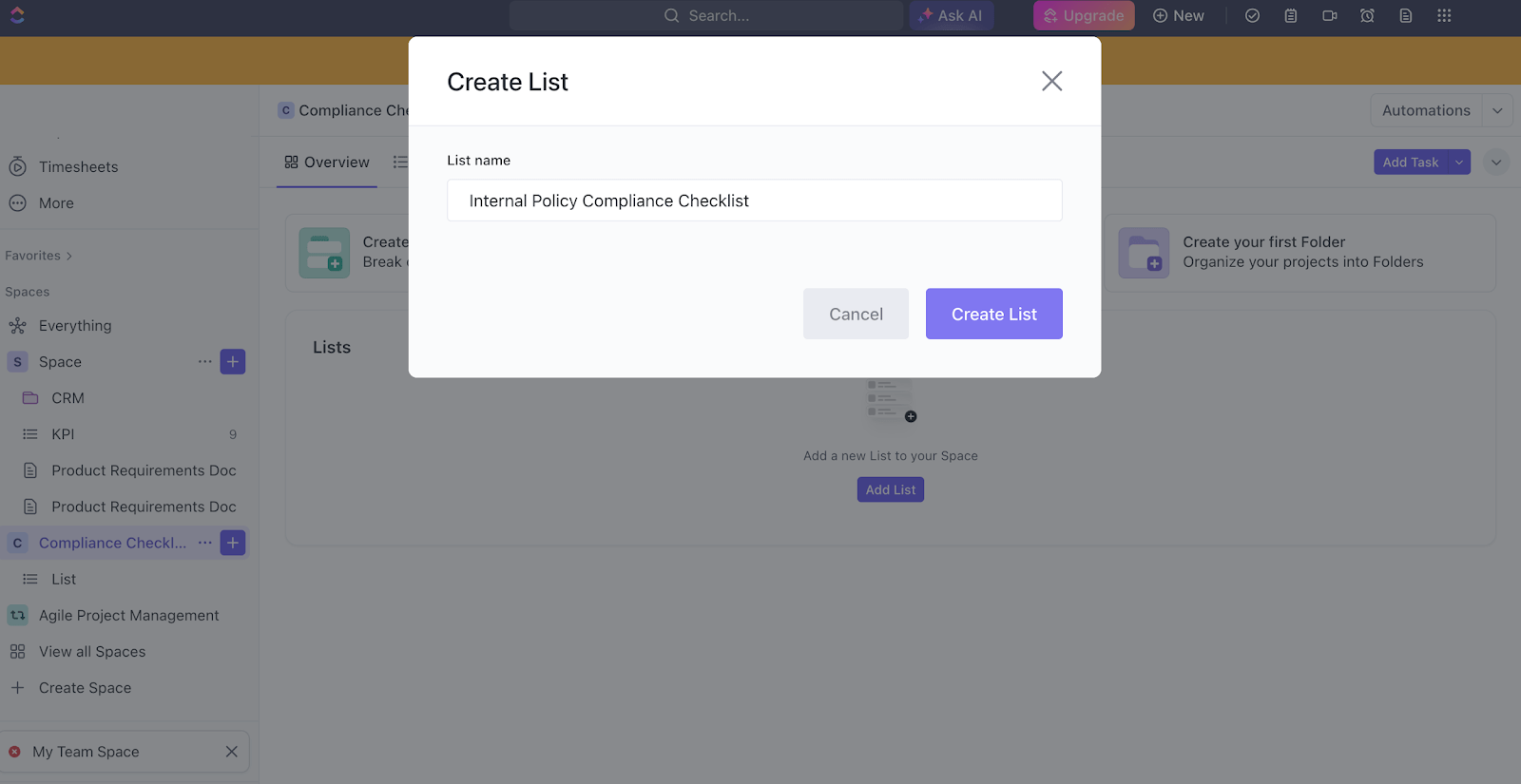Open the Agile Project Management space icon
Screen dimensions: 1521x784
coord(17,615)
